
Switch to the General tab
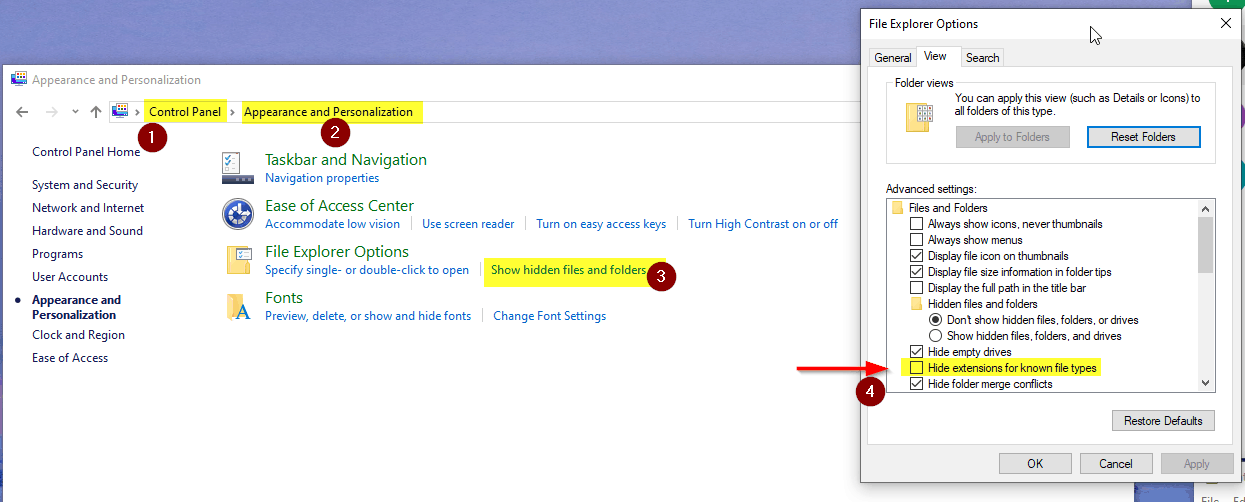click(x=893, y=58)
